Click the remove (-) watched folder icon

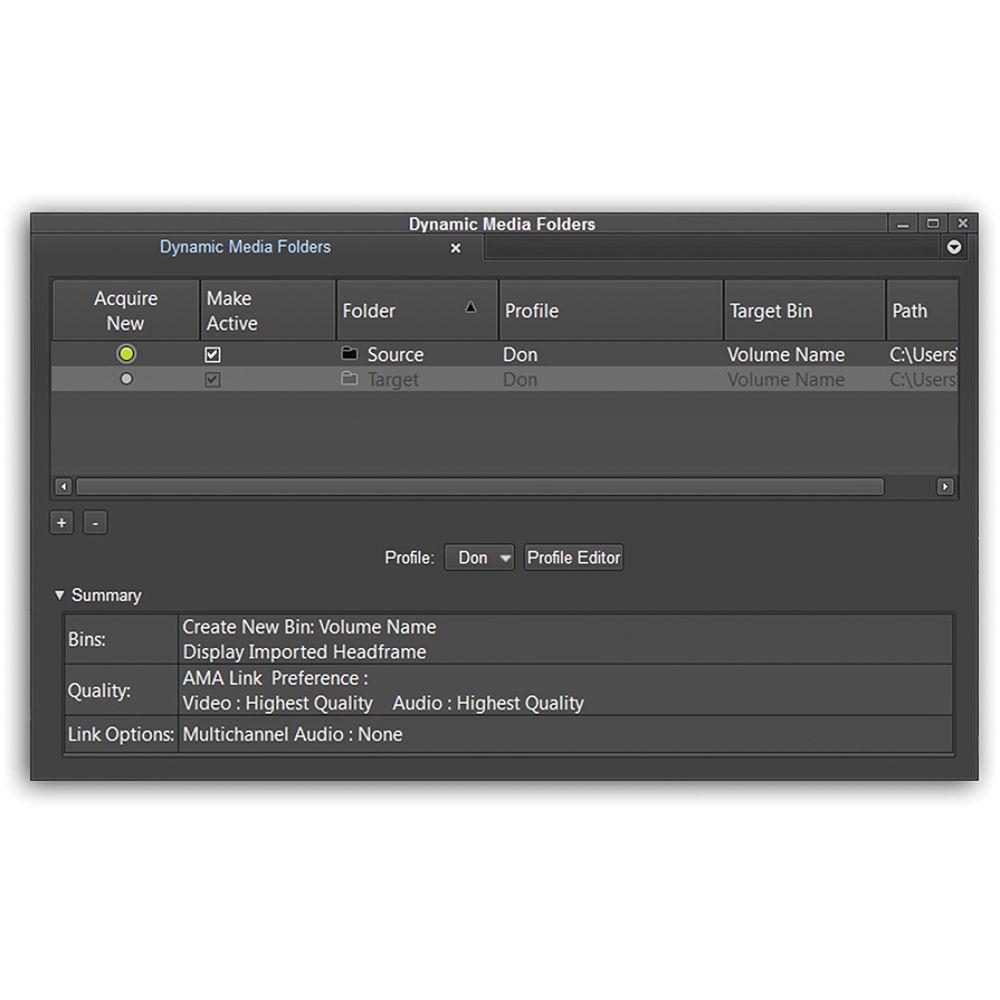tap(95, 522)
